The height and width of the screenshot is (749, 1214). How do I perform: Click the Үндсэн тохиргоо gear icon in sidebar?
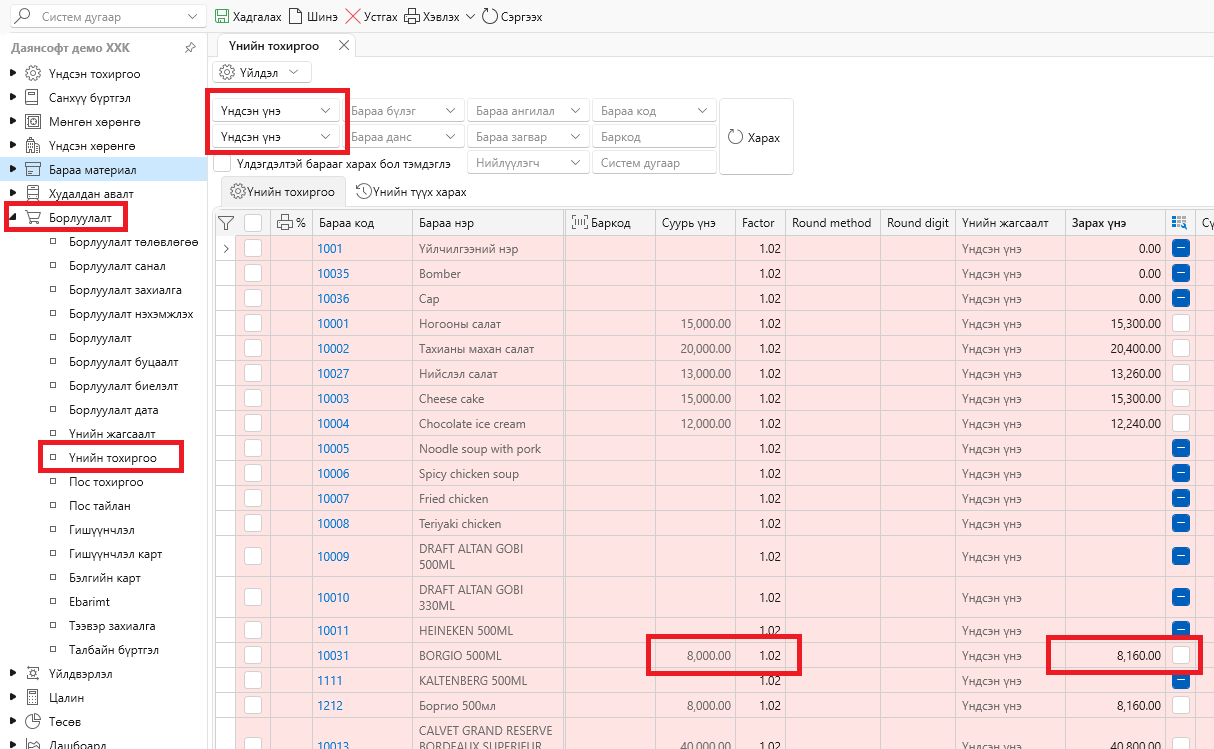32,74
